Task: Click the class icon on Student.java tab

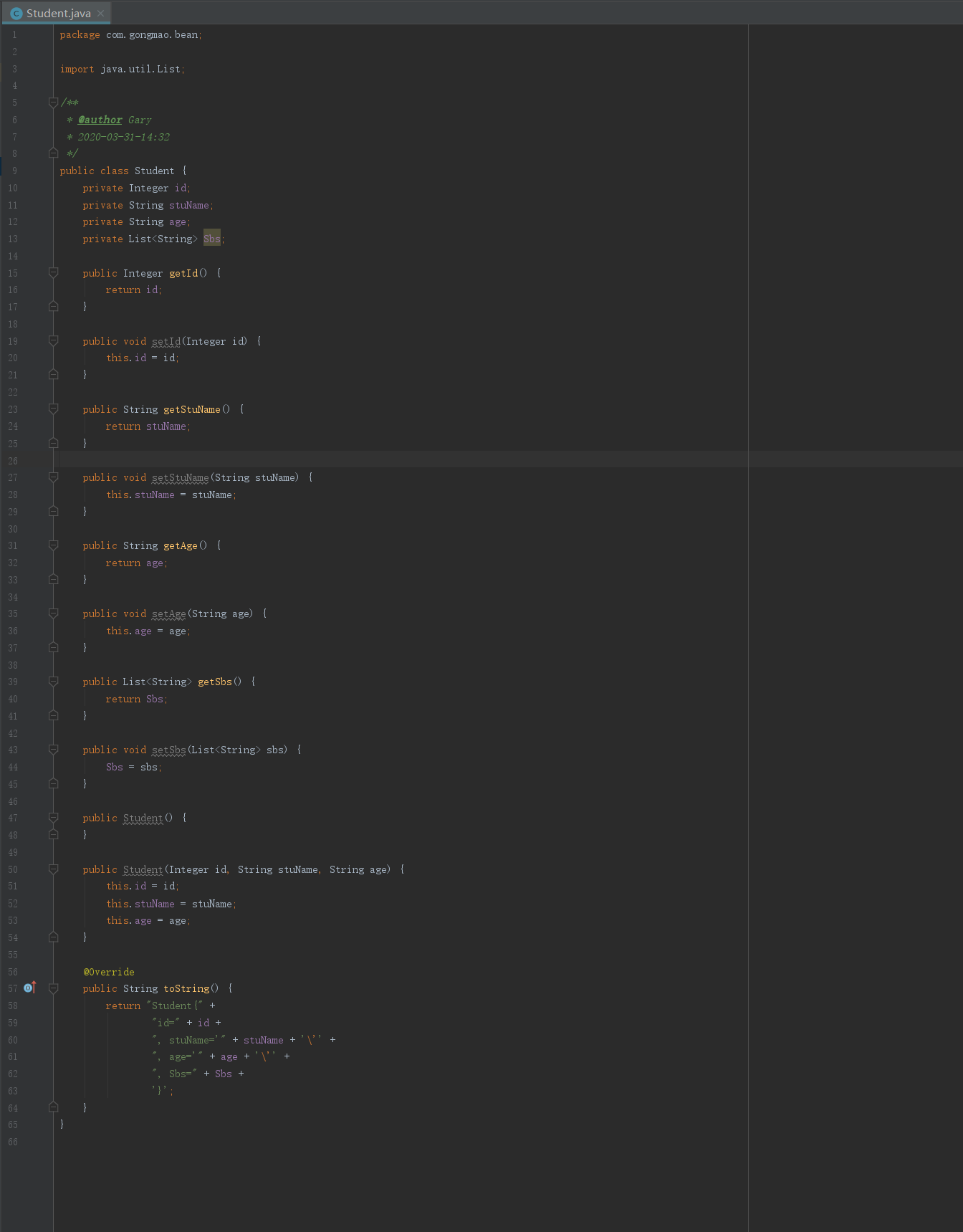Action: point(16,14)
